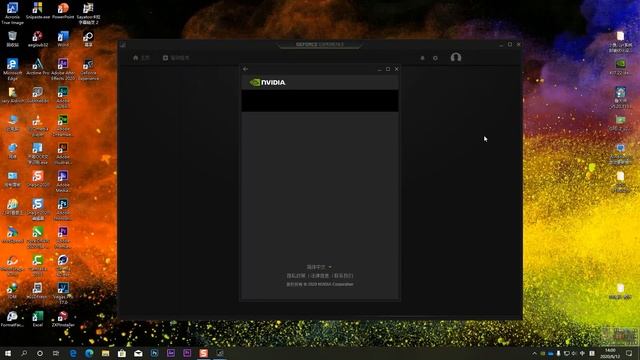This screenshot has height=360, width=640.
Task: Select the aegisub32 desktop shortcut
Action: point(38,39)
